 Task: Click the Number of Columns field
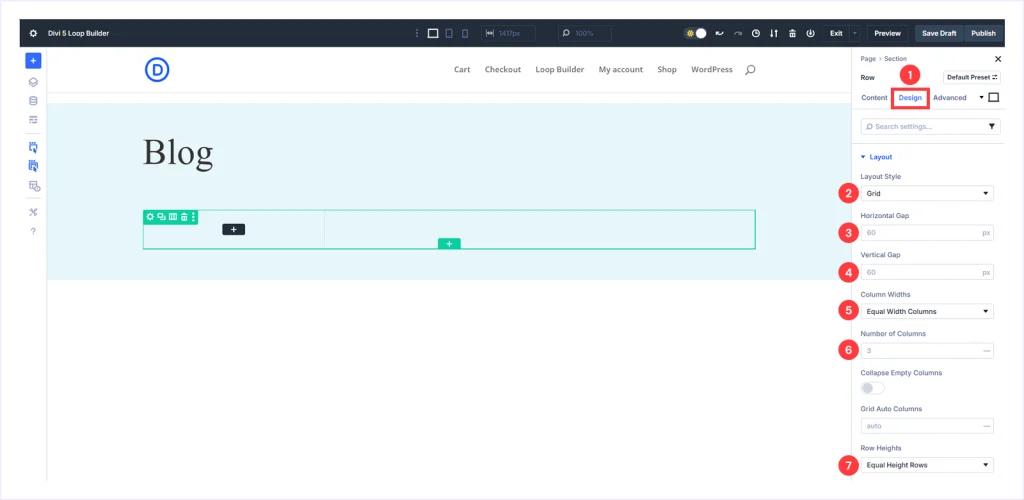click(x=927, y=351)
